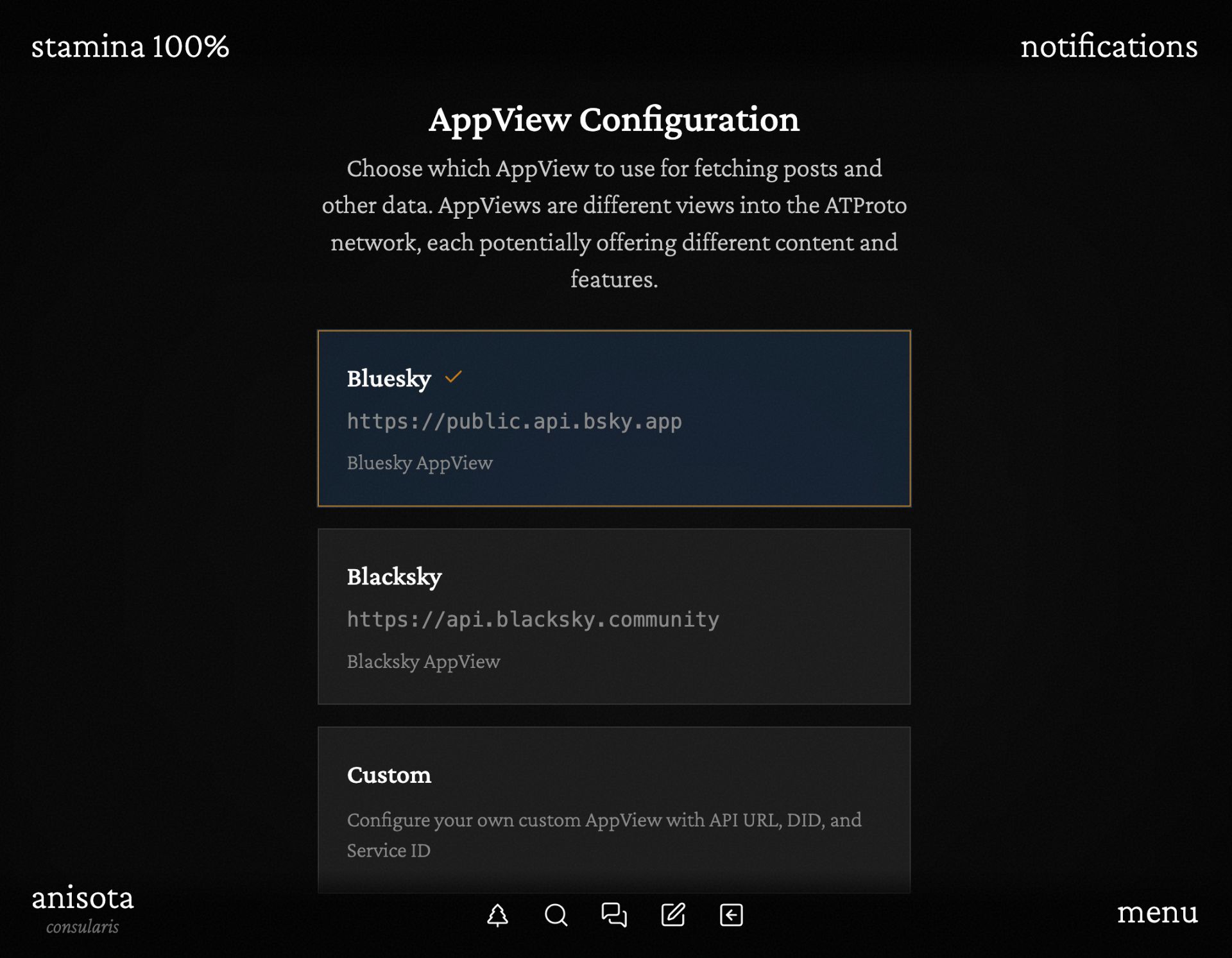
Task: Open the chat bubbles messages icon
Action: tap(614, 915)
